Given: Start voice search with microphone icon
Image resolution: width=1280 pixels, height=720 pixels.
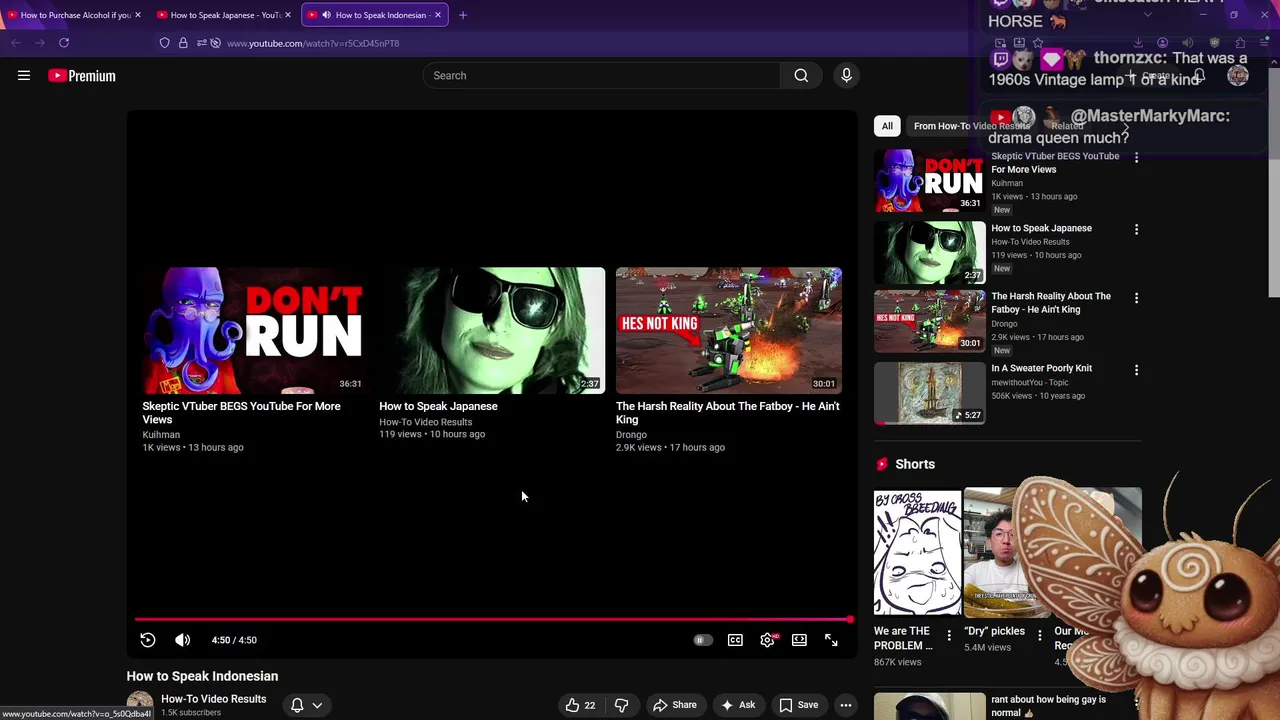Looking at the screenshot, I should point(846,76).
